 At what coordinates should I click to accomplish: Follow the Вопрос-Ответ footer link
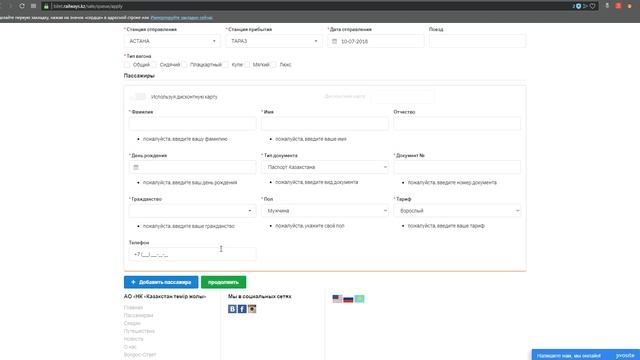(x=140, y=354)
